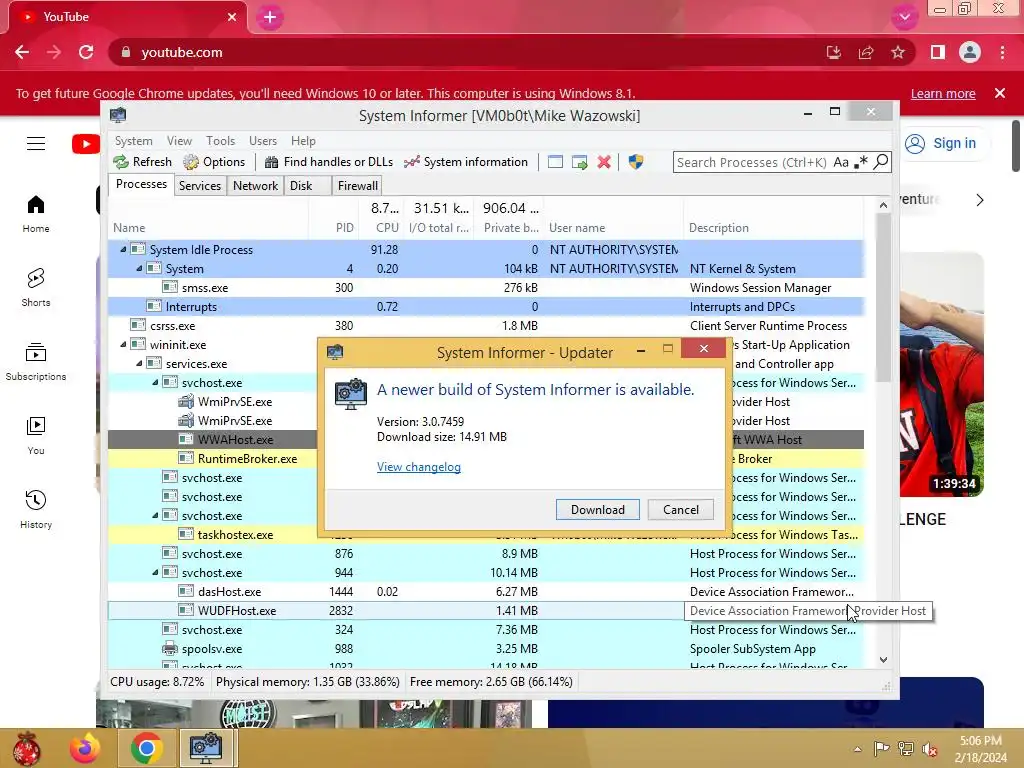Click Learn more in Chrome update bar

[943, 93]
